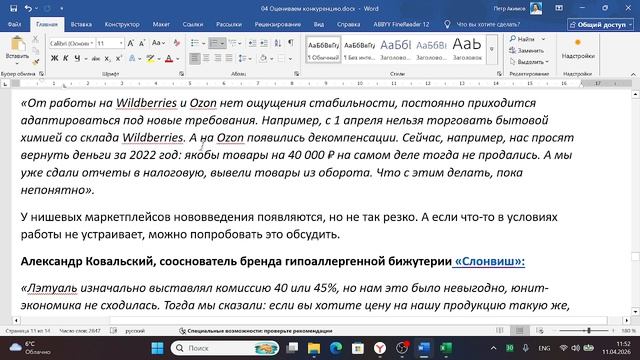The width and height of the screenshot is (640, 360).
Task: Decrease font size with smaller A
Action: point(142,43)
